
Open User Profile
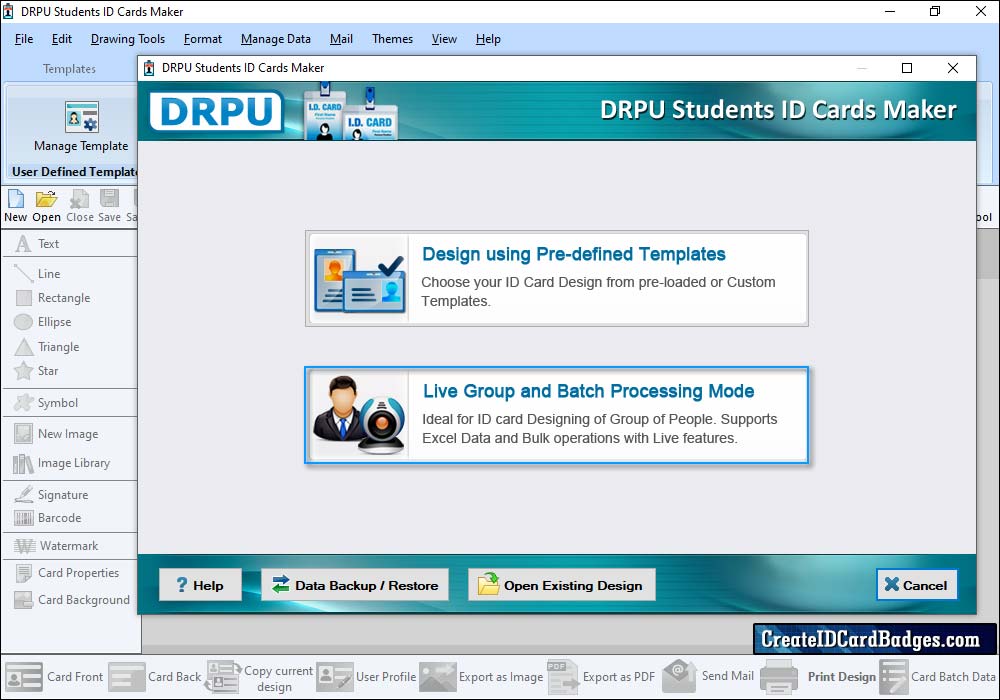(366, 677)
